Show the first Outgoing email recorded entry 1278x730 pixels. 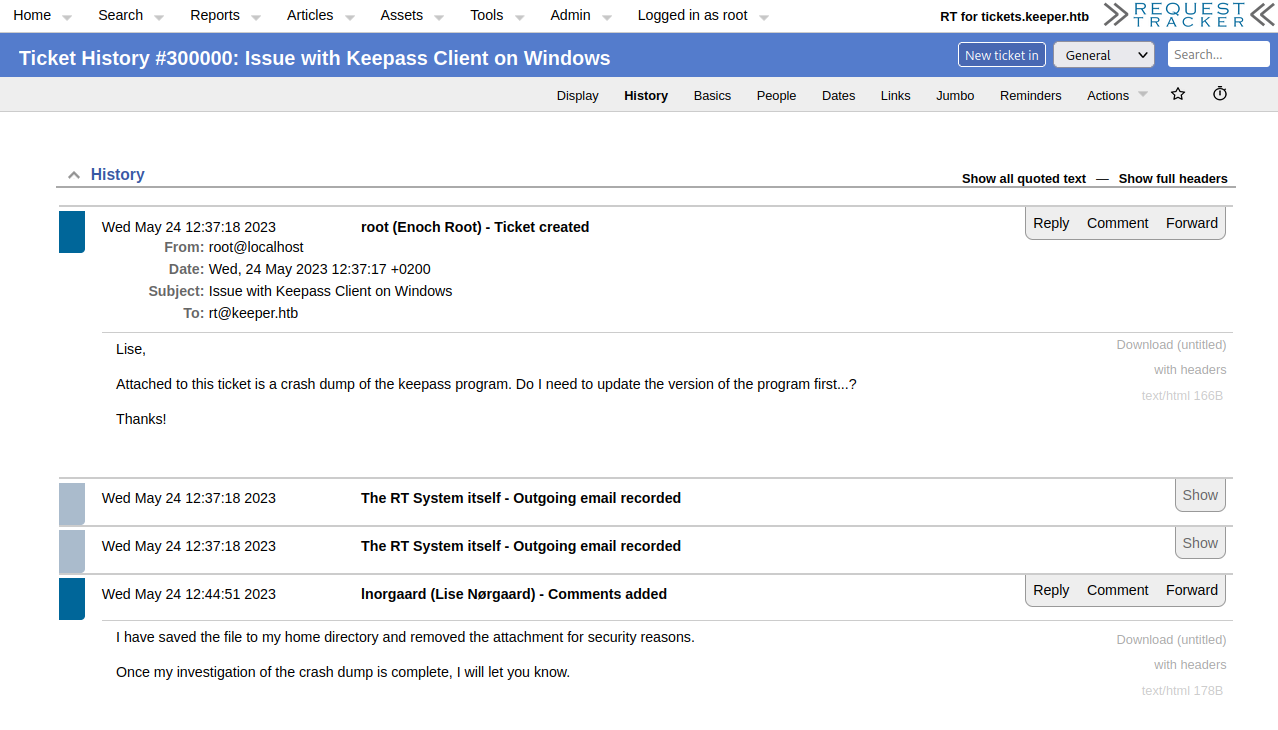(1200, 495)
